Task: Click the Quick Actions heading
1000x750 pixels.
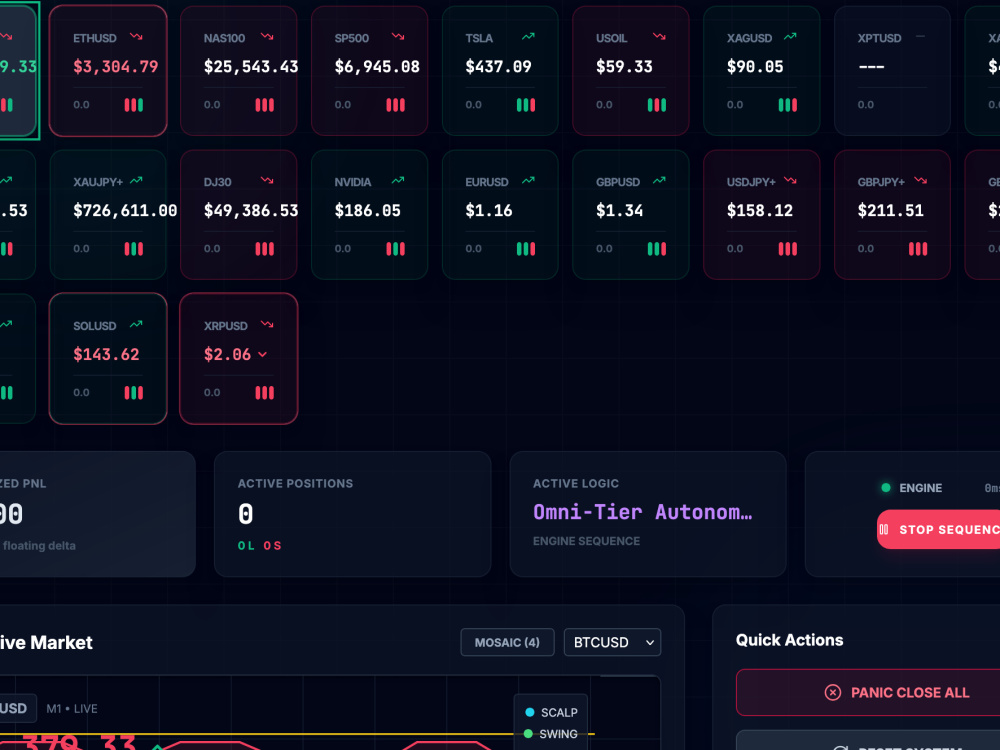Action: pos(790,640)
